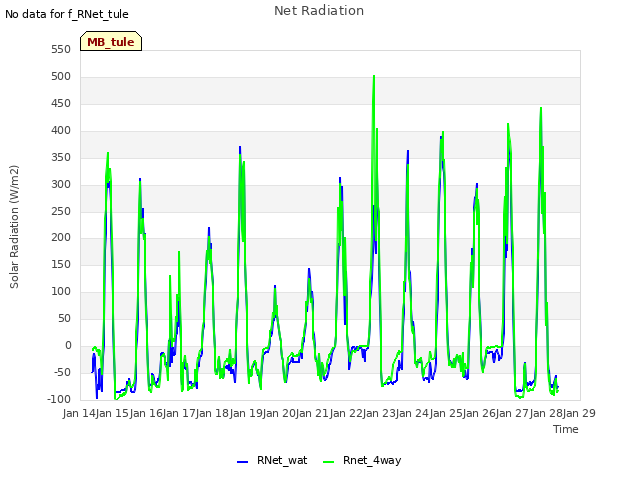Screen dimensions: 640x480
Task: Click the Jan 14 x-axis label
Action: 79,413
